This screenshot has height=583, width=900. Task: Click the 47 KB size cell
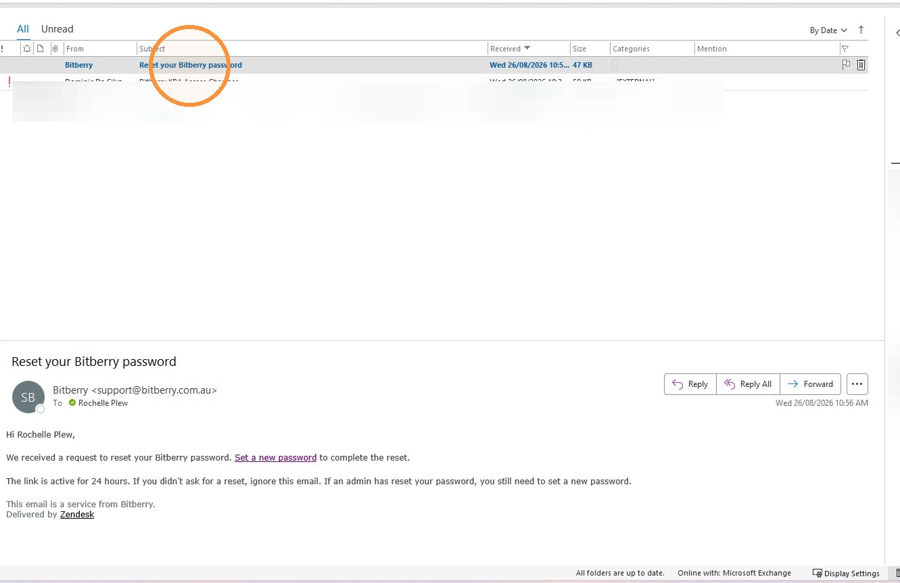click(583, 65)
